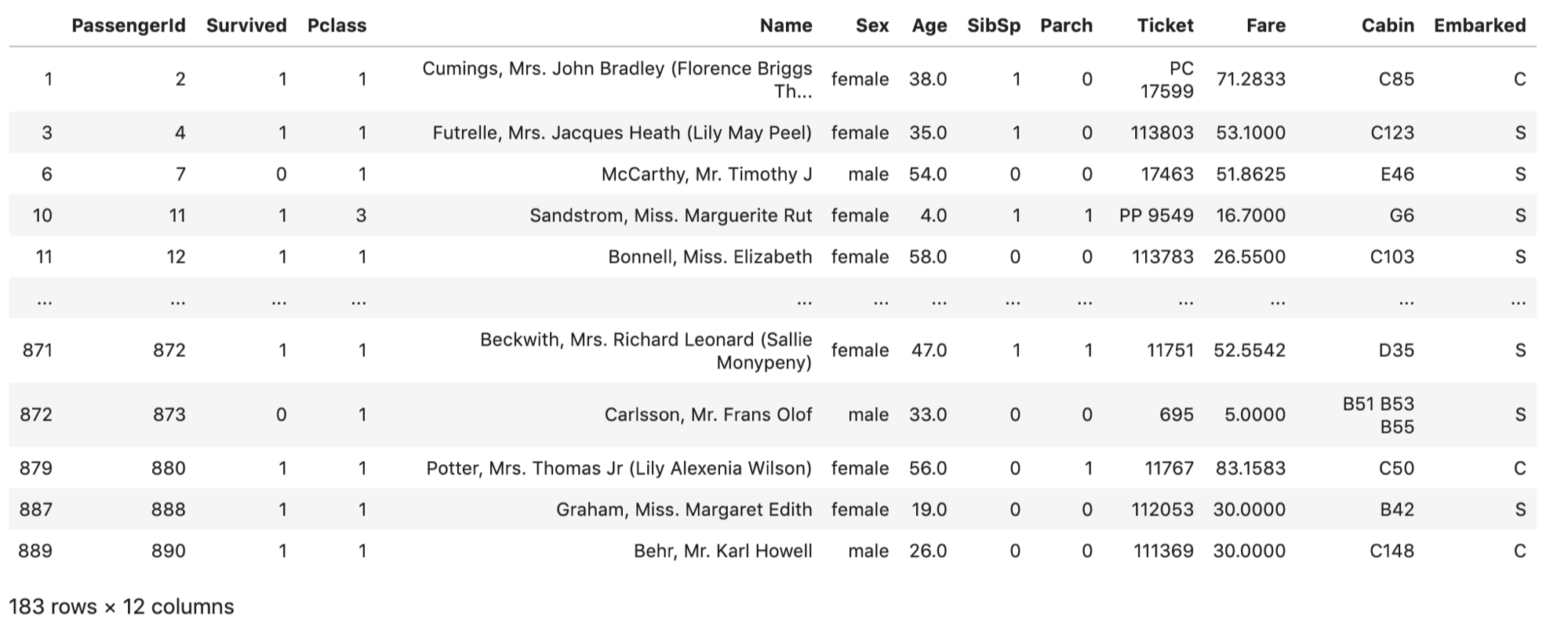Select the Ticket column header
The height and width of the screenshot is (625, 1568).
pyautogui.click(x=1165, y=25)
